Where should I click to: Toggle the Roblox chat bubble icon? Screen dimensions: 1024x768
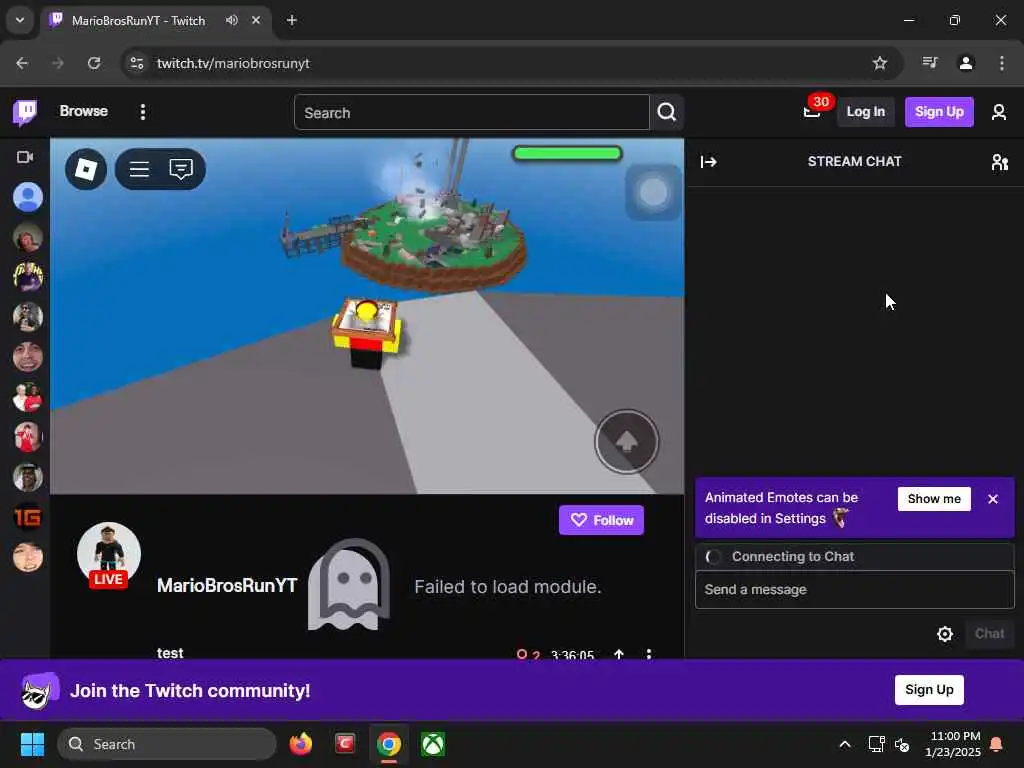pyautogui.click(x=181, y=169)
